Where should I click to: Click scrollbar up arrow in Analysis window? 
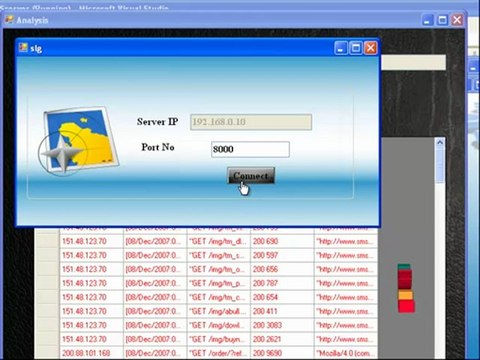coord(440,142)
